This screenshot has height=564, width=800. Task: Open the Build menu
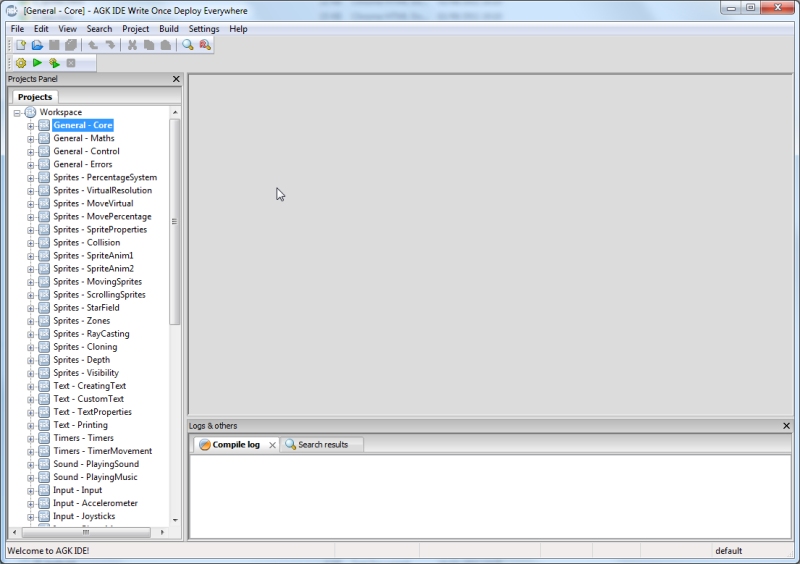[169, 29]
